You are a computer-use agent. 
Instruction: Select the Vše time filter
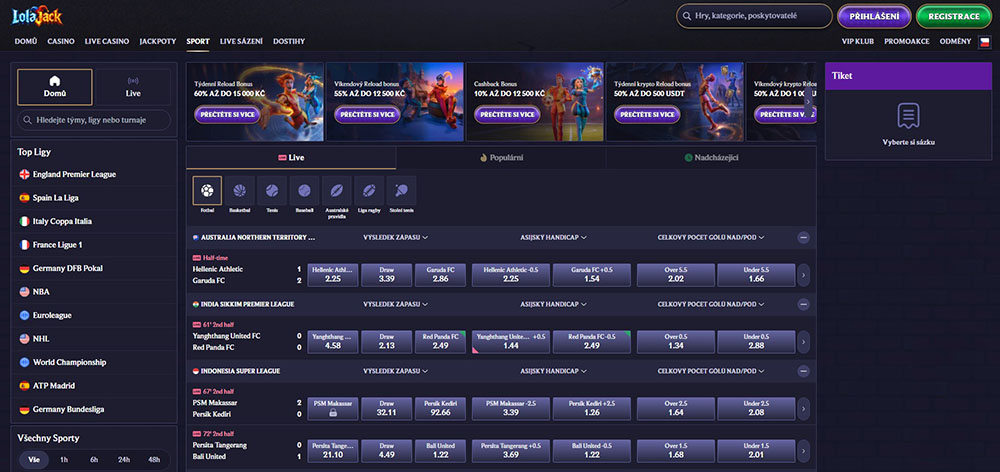pyautogui.click(x=34, y=460)
